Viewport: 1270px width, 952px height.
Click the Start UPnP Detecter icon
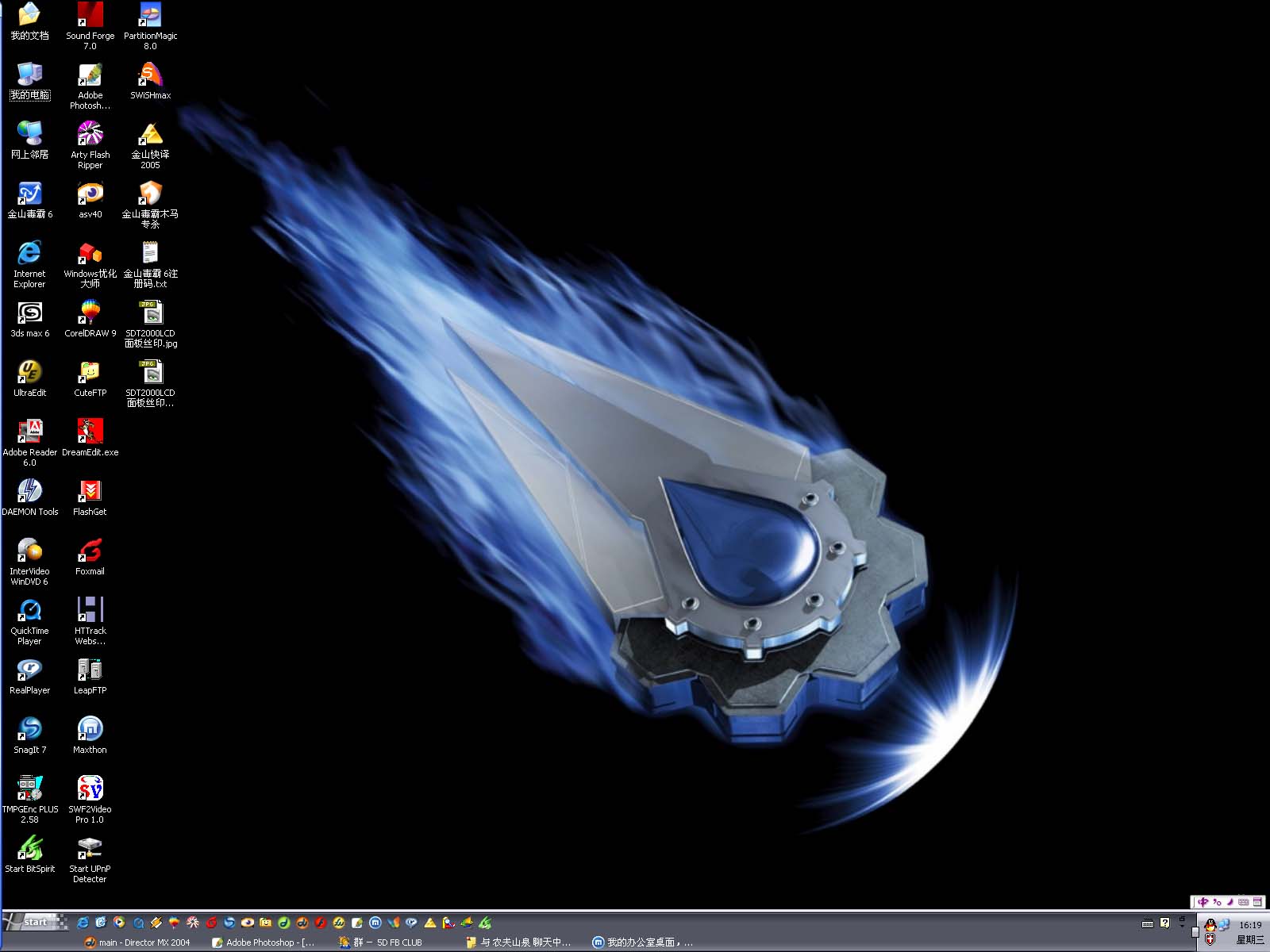coord(90,859)
